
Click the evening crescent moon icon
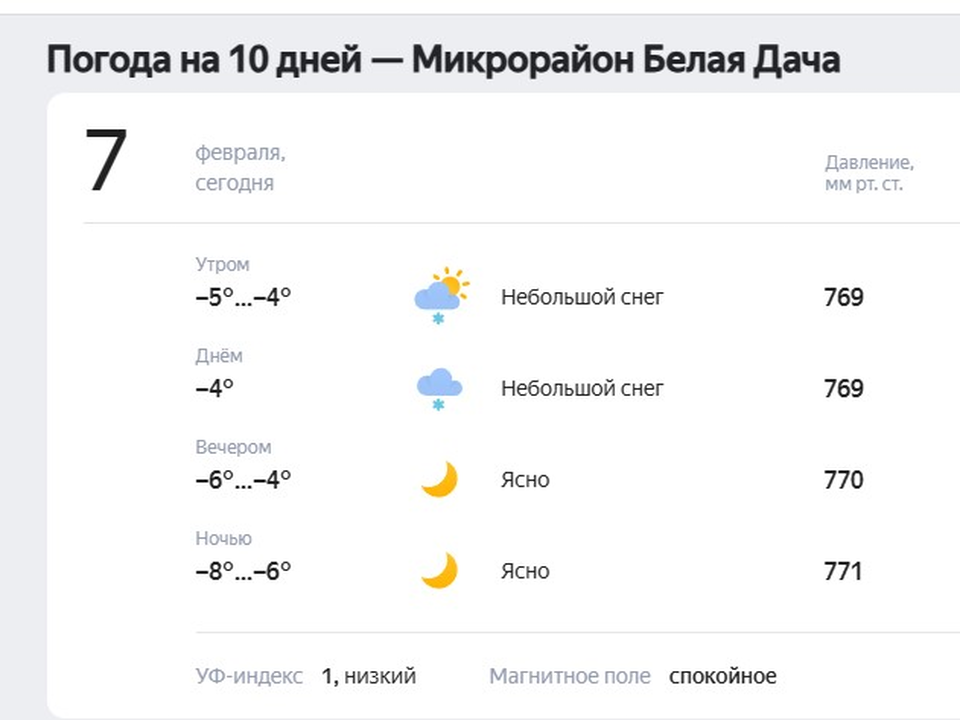pos(440,479)
